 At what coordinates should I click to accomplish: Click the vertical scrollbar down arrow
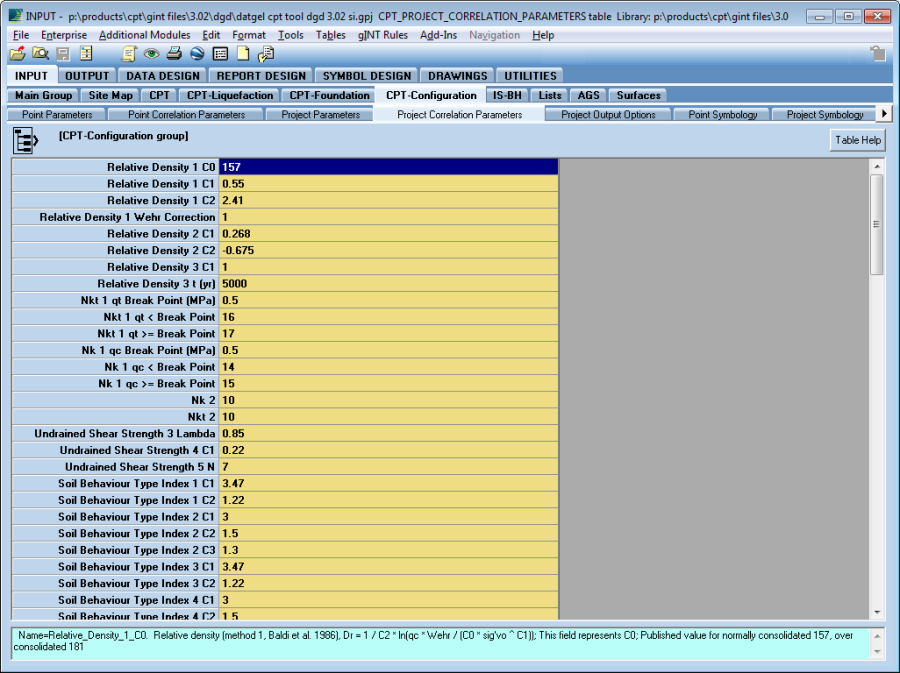877,612
